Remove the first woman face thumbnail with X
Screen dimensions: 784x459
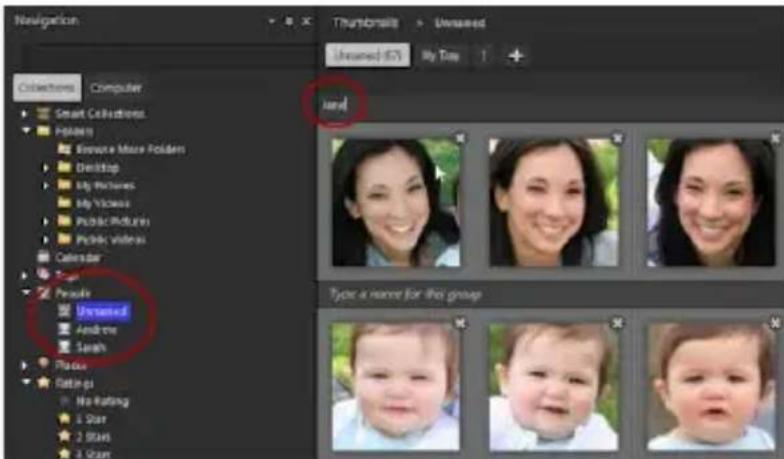coord(460,138)
